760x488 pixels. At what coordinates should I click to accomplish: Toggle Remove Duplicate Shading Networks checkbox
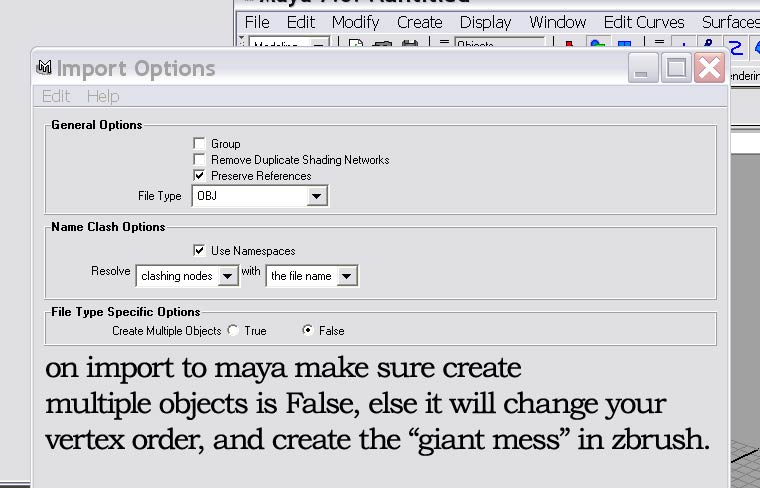pyautogui.click(x=199, y=159)
